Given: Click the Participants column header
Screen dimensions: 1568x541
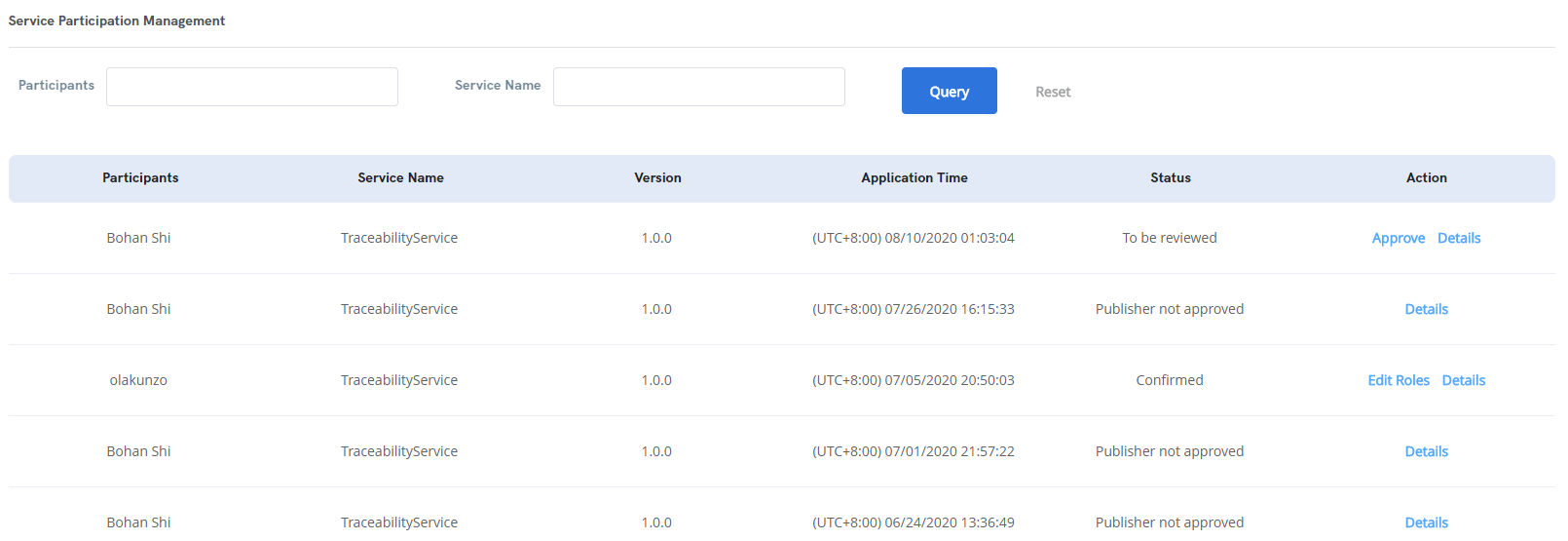Looking at the screenshot, I should click(x=140, y=177).
